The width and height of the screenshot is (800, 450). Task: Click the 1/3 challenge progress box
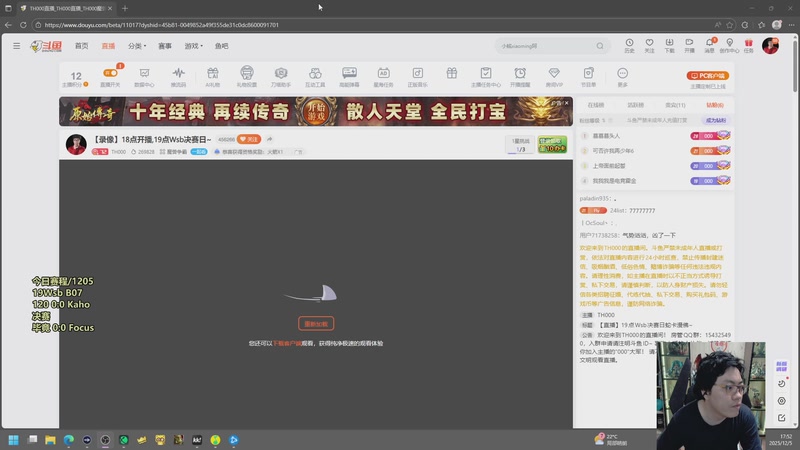tap(520, 145)
